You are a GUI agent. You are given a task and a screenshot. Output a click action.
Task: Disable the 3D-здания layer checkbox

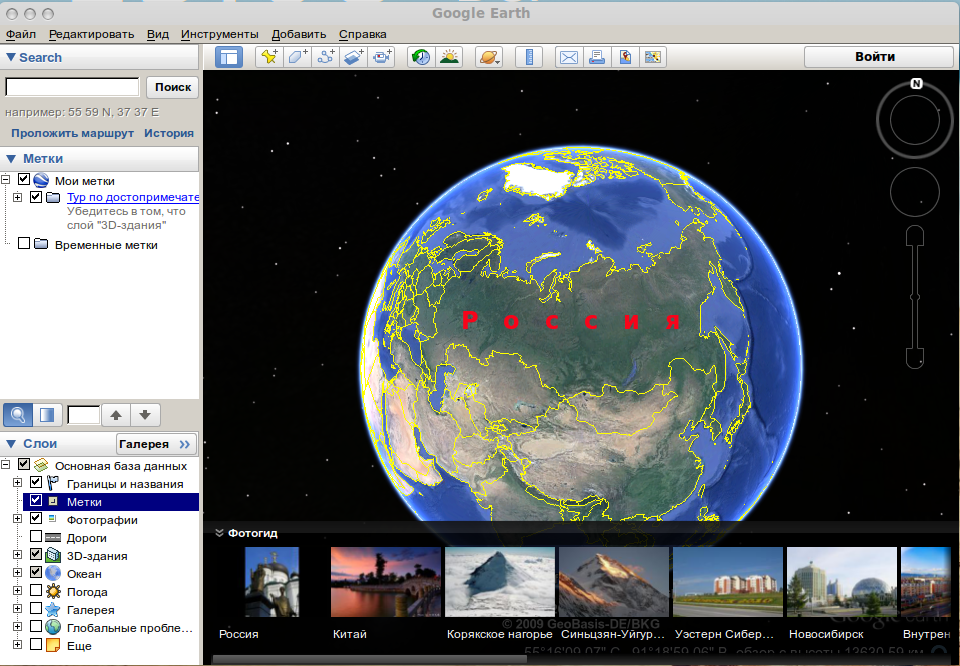pos(36,555)
